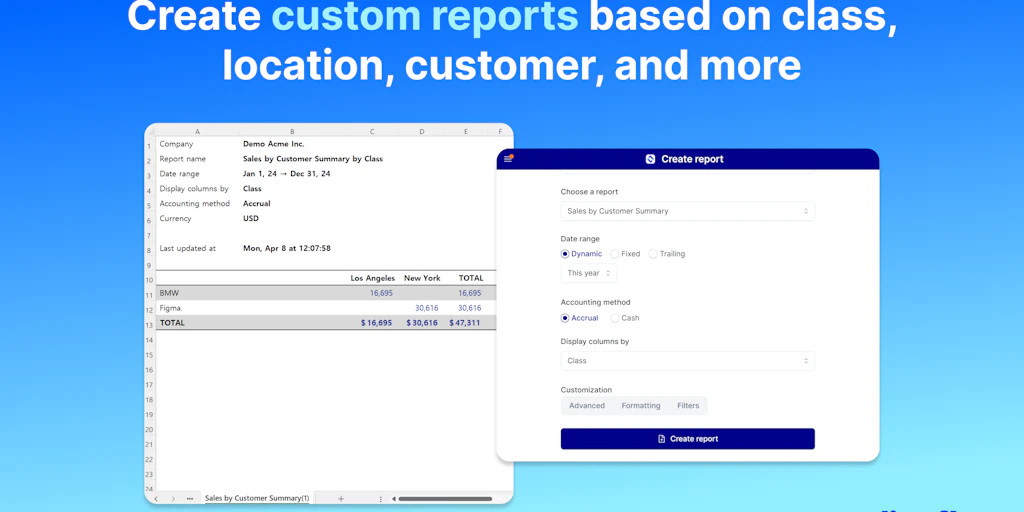Image resolution: width=1024 pixels, height=512 pixels.
Task: Click the scroll-left arrow of the sheet scrollbar
Action: tap(394, 499)
